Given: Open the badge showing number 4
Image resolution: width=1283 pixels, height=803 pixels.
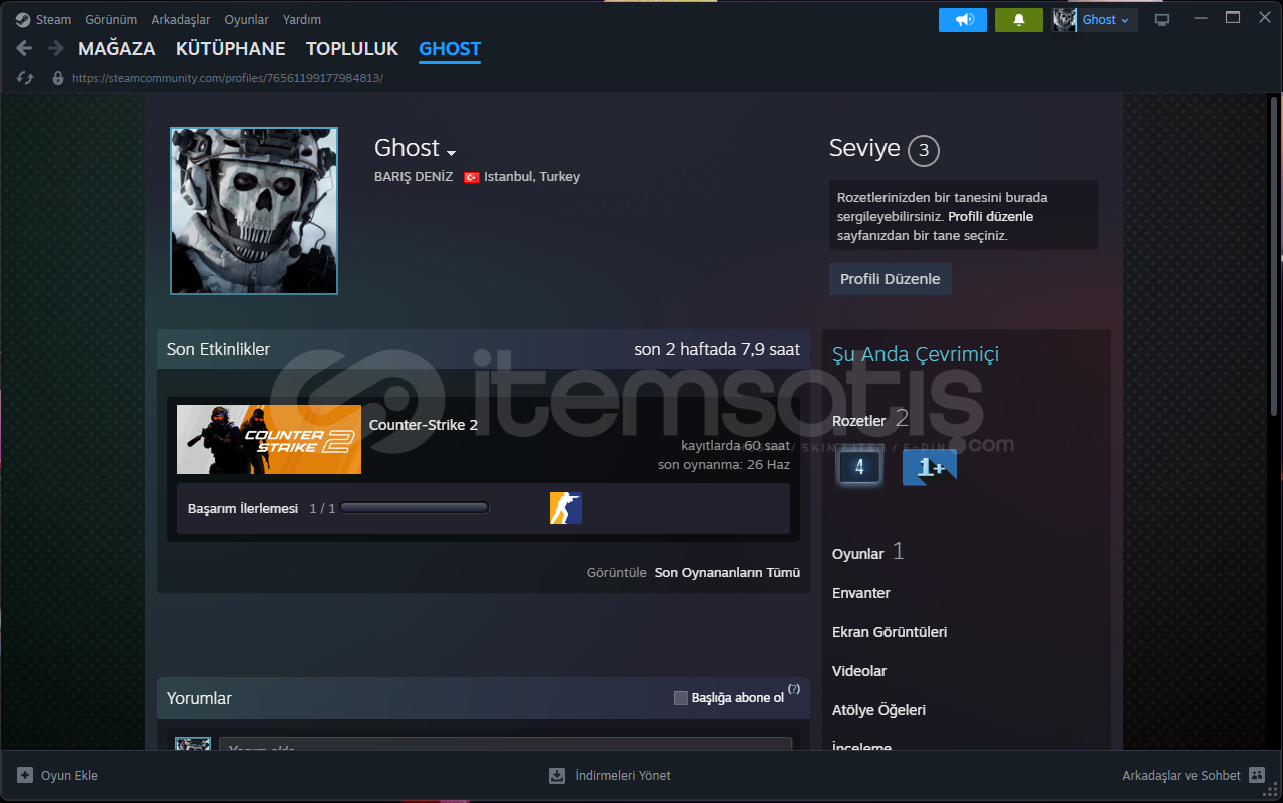Looking at the screenshot, I should pos(859,467).
